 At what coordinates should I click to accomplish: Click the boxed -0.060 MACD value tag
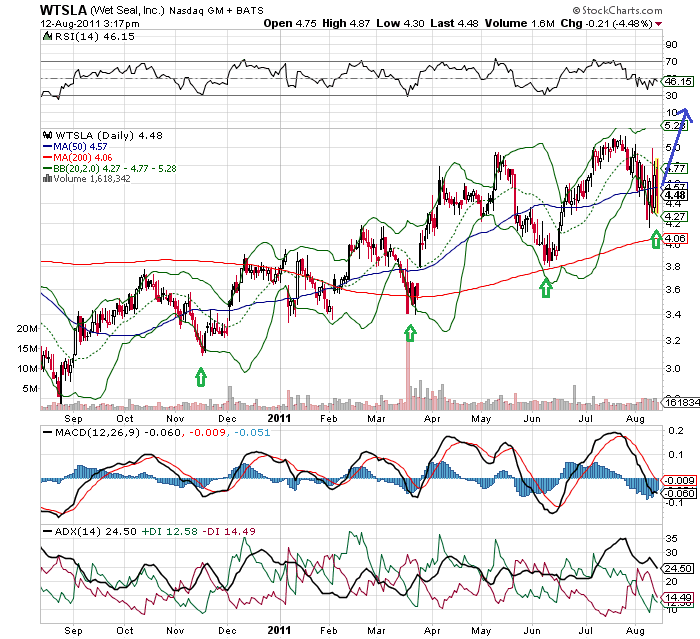pyautogui.click(x=679, y=493)
